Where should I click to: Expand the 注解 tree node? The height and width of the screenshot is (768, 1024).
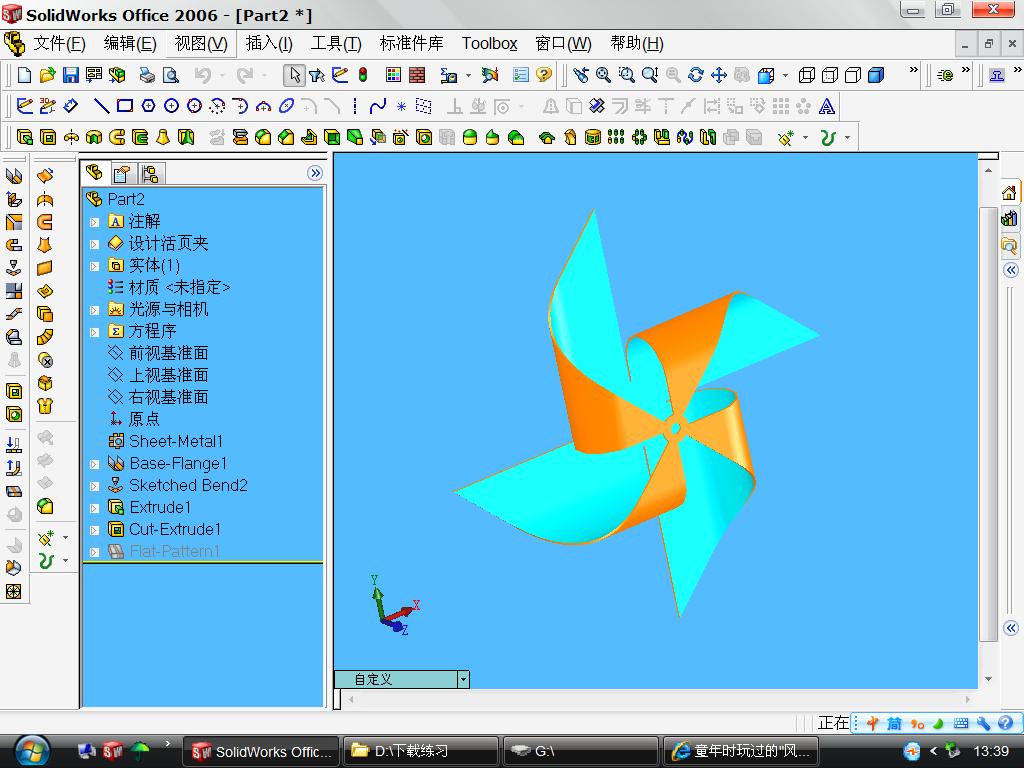click(94, 222)
